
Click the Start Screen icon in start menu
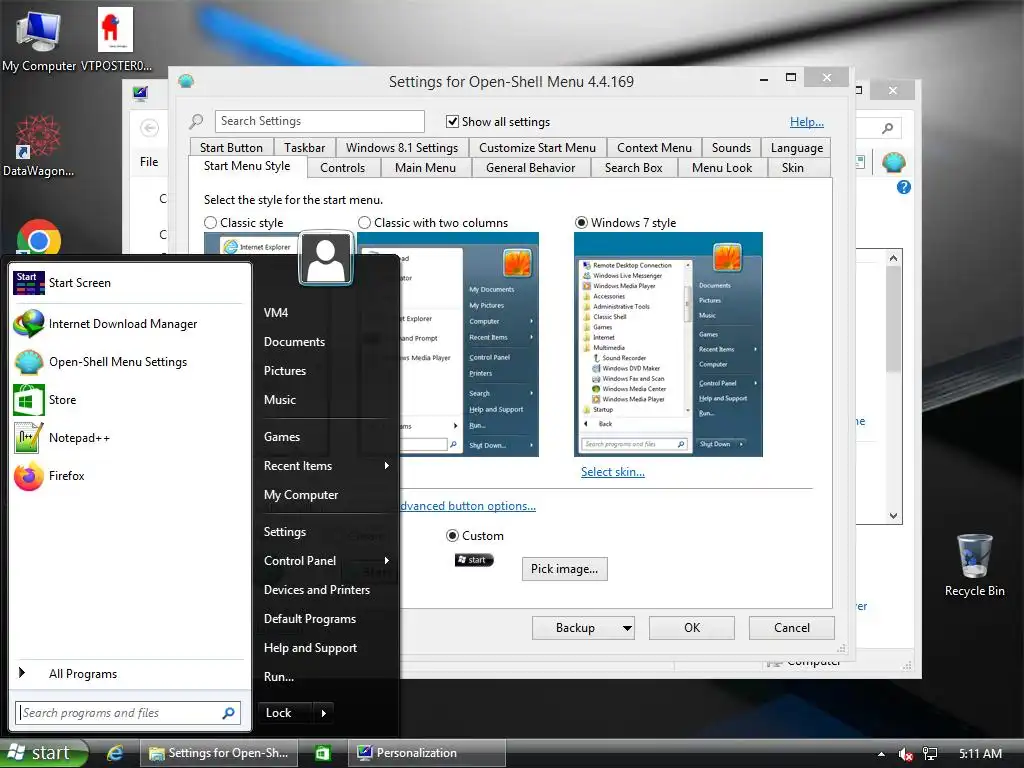[x=29, y=283]
